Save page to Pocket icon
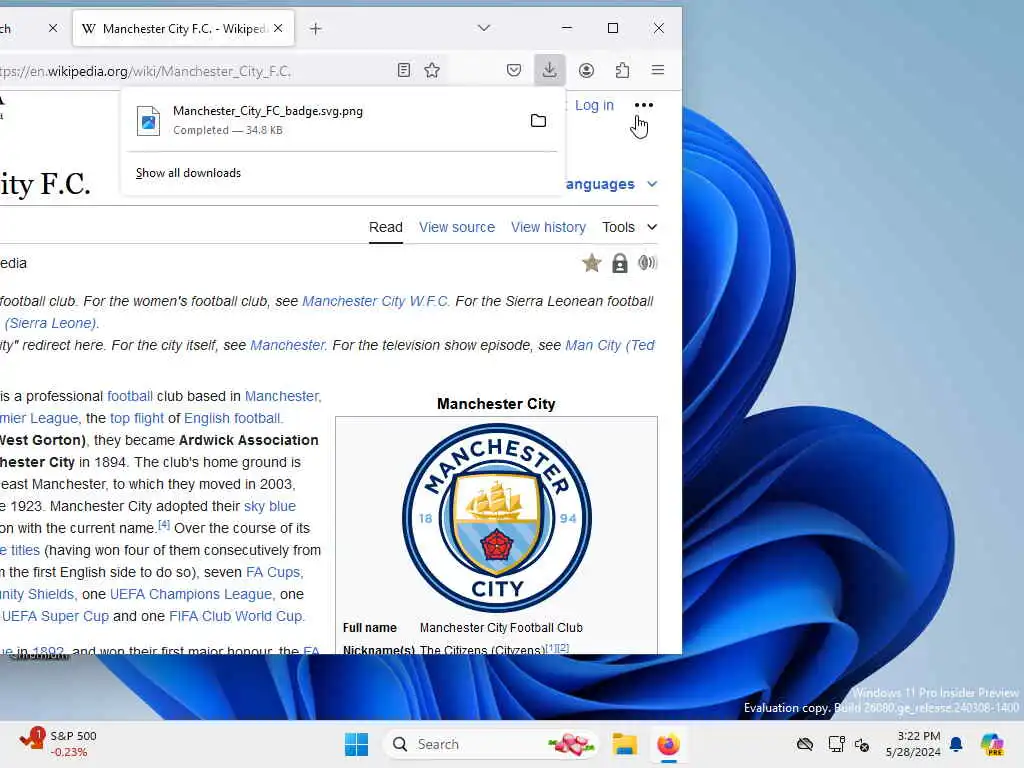The width and height of the screenshot is (1024, 768). [x=514, y=70]
